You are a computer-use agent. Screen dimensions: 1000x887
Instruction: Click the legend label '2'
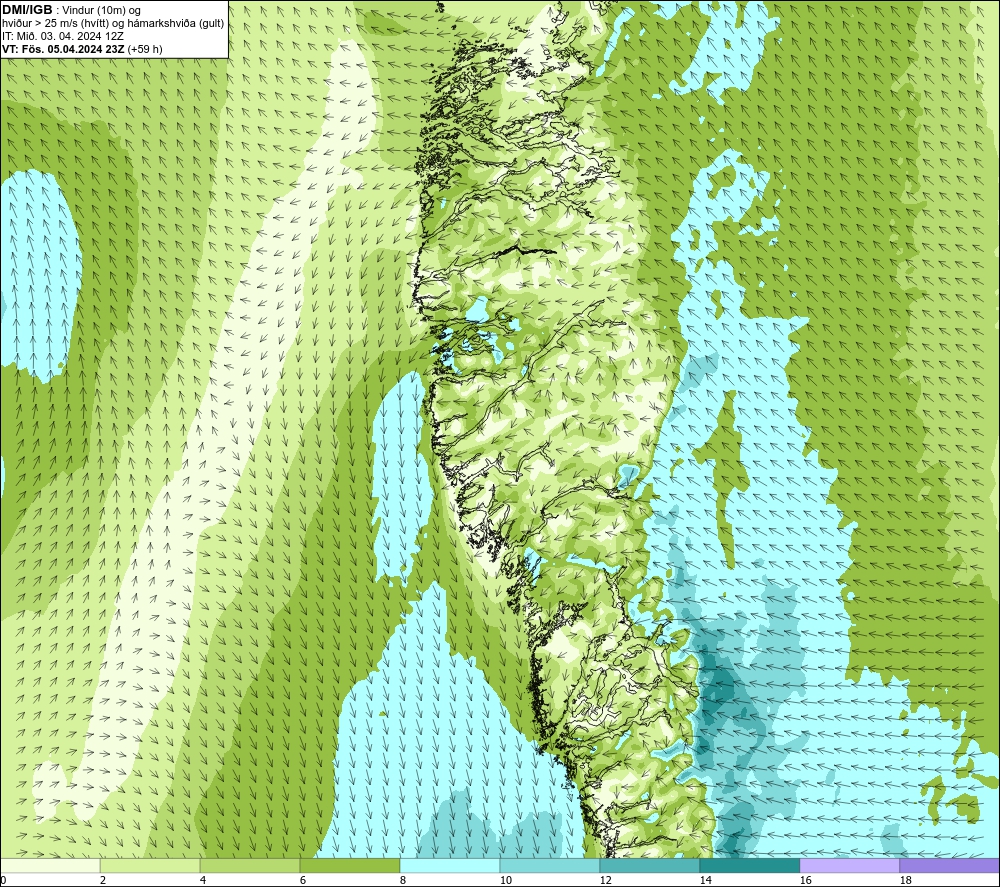[x=103, y=881]
